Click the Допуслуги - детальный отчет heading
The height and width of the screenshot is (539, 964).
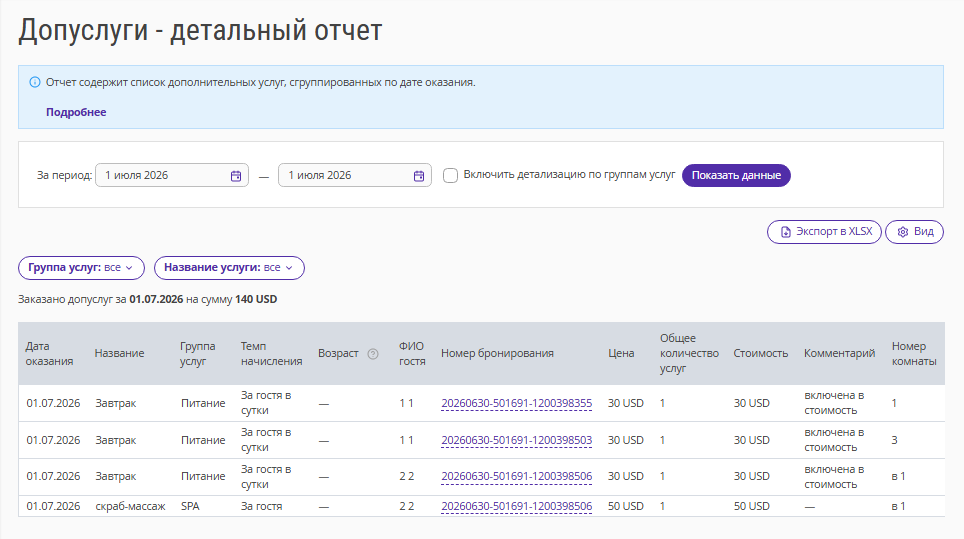coord(200,30)
